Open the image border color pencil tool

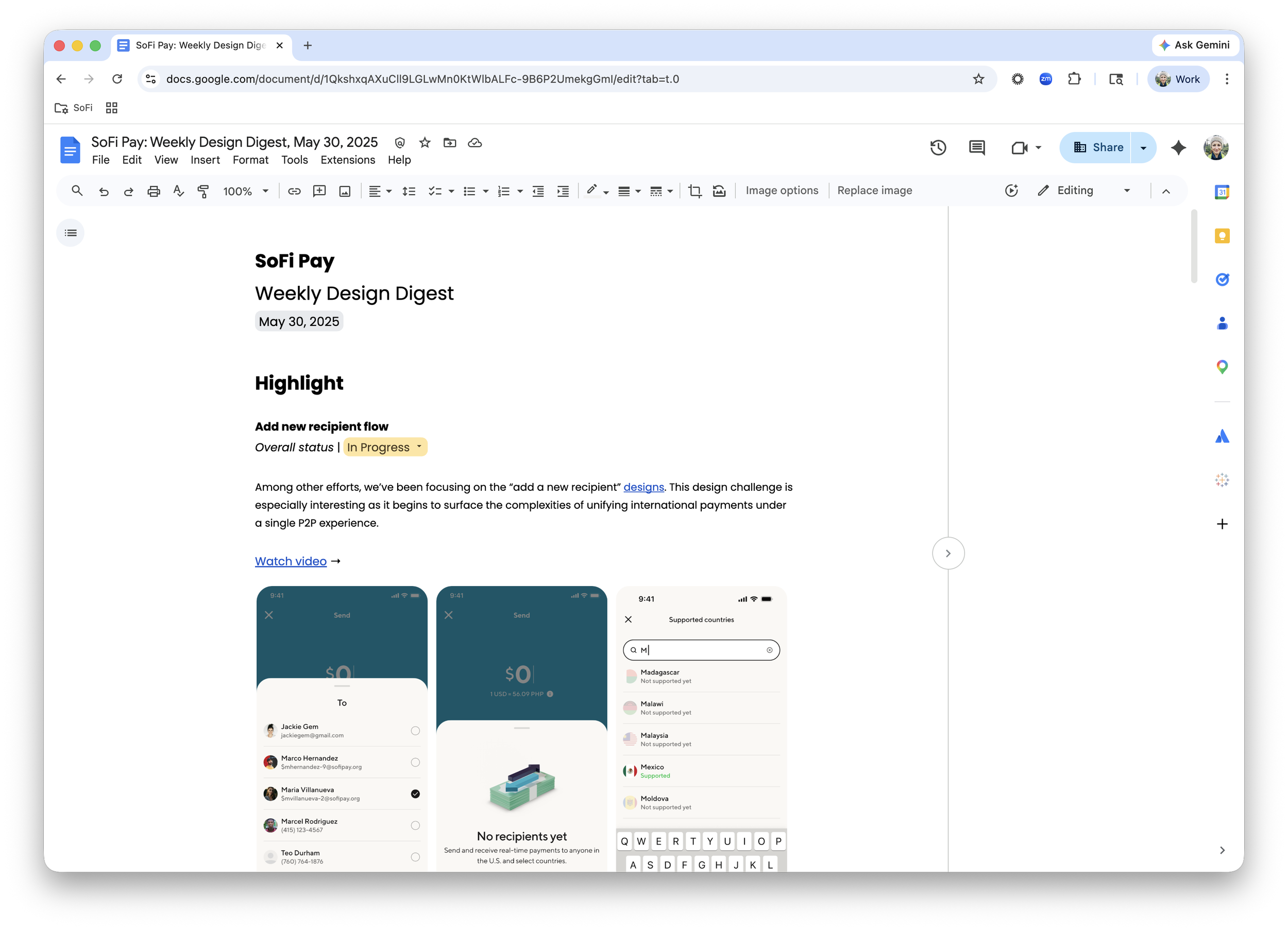[592, 190]
